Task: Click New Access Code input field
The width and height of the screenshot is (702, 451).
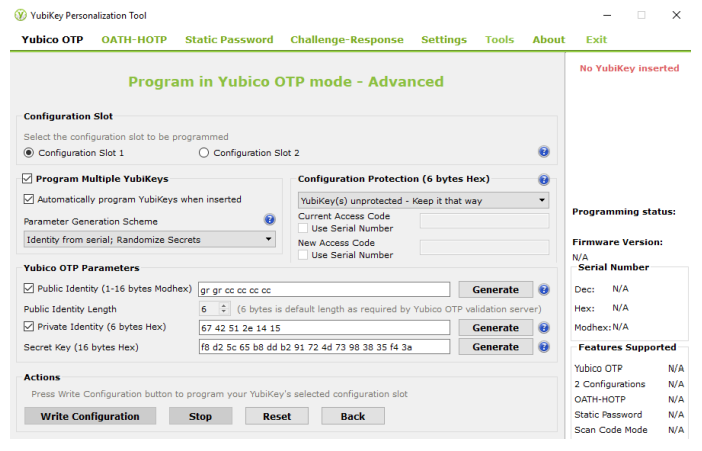Action: coord(484,247)
